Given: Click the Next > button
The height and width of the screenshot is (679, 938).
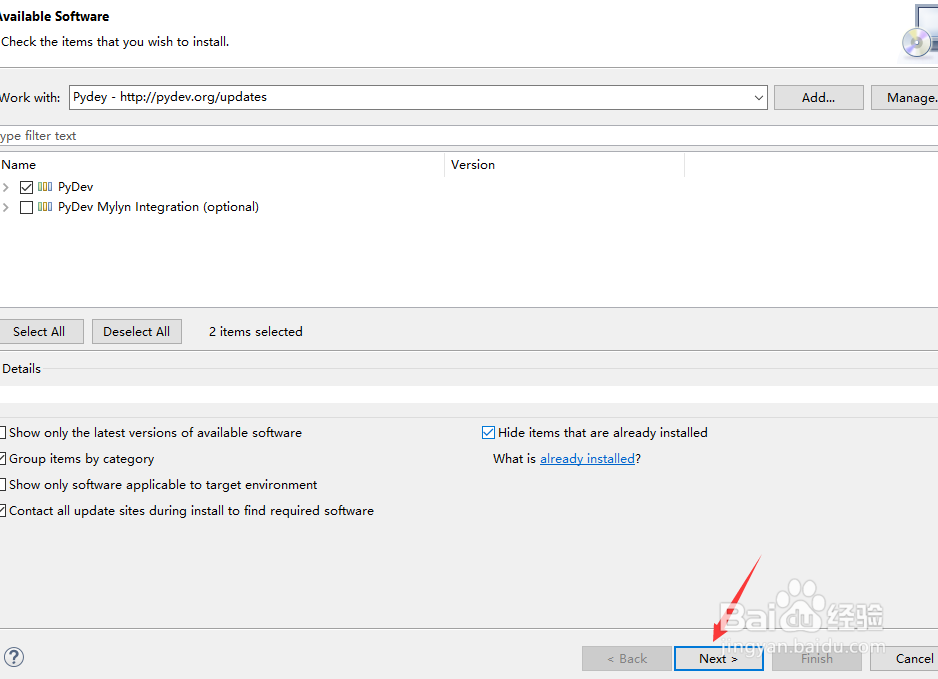Looking at the screenshot, I should (x=718, y=659).
